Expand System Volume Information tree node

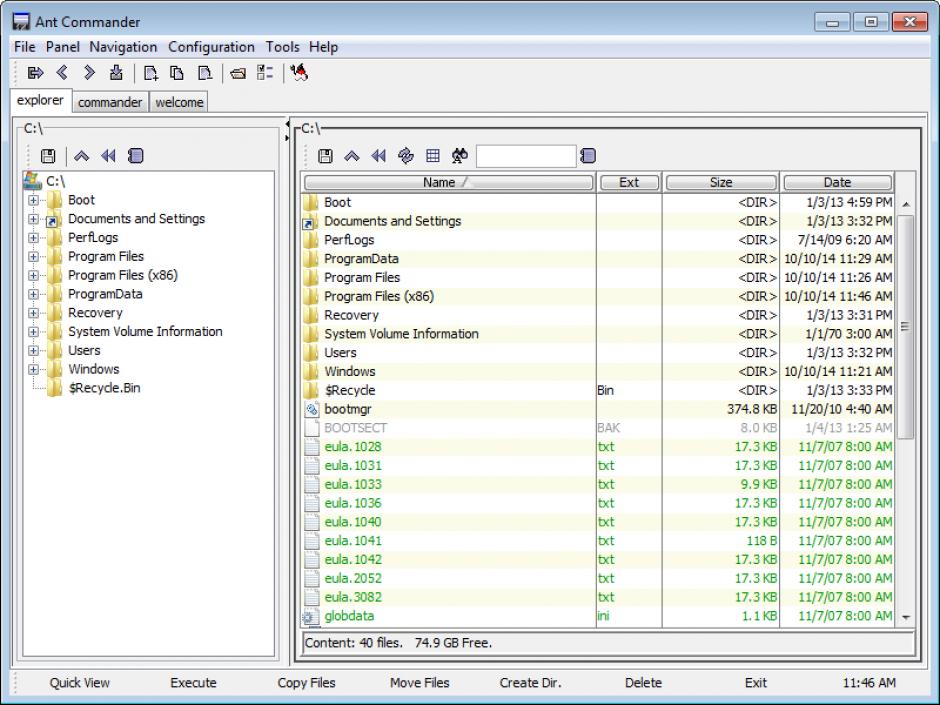coord(34,332)
